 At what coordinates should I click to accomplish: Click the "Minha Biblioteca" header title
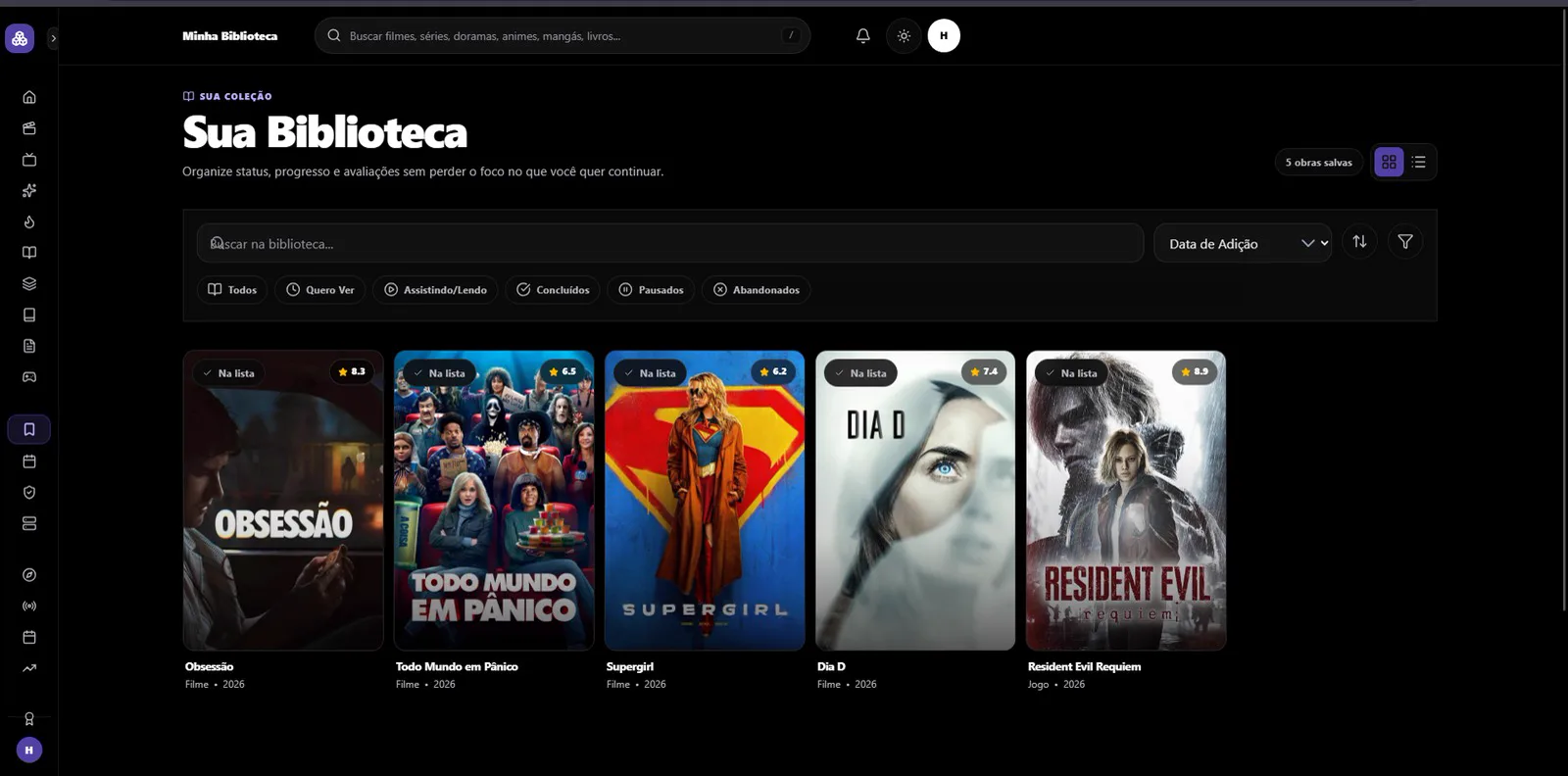pos(230,36)
